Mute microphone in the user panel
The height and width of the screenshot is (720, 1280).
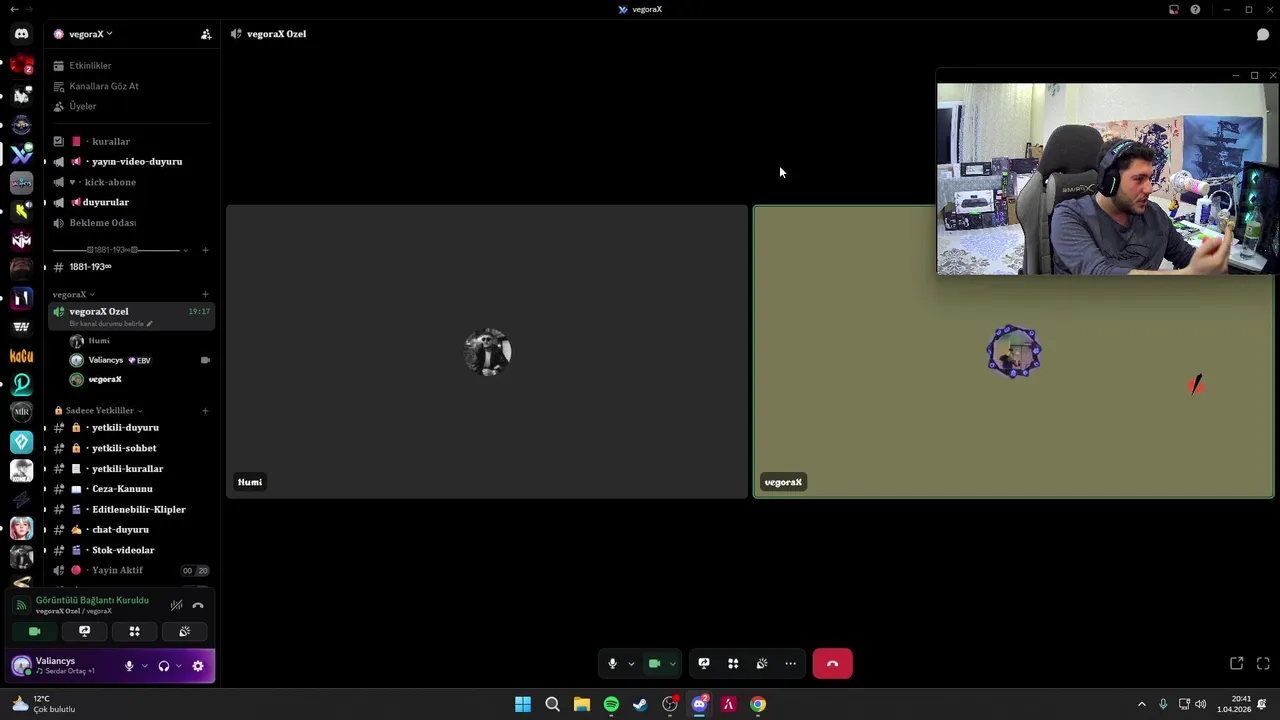(x=128, y=666)
